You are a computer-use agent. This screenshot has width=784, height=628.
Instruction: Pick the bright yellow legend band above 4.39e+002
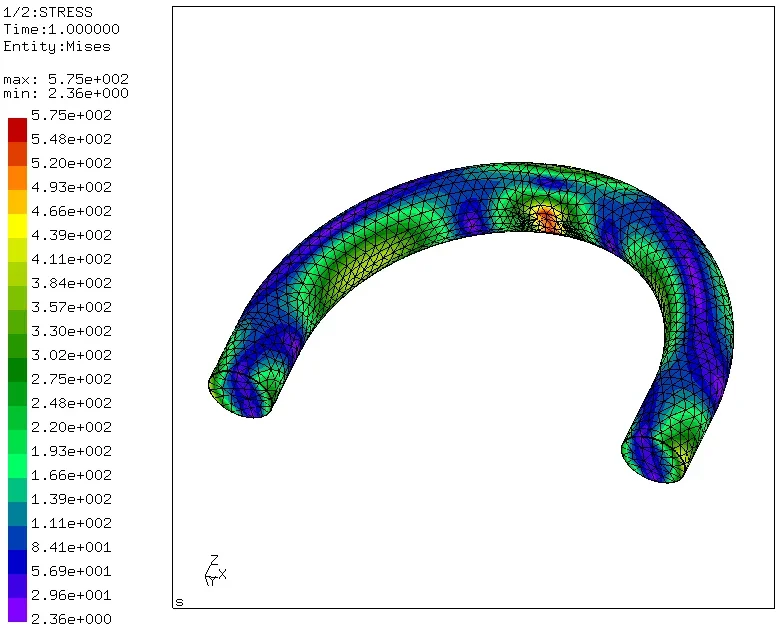pyautogui.click(x=18, y=226)
